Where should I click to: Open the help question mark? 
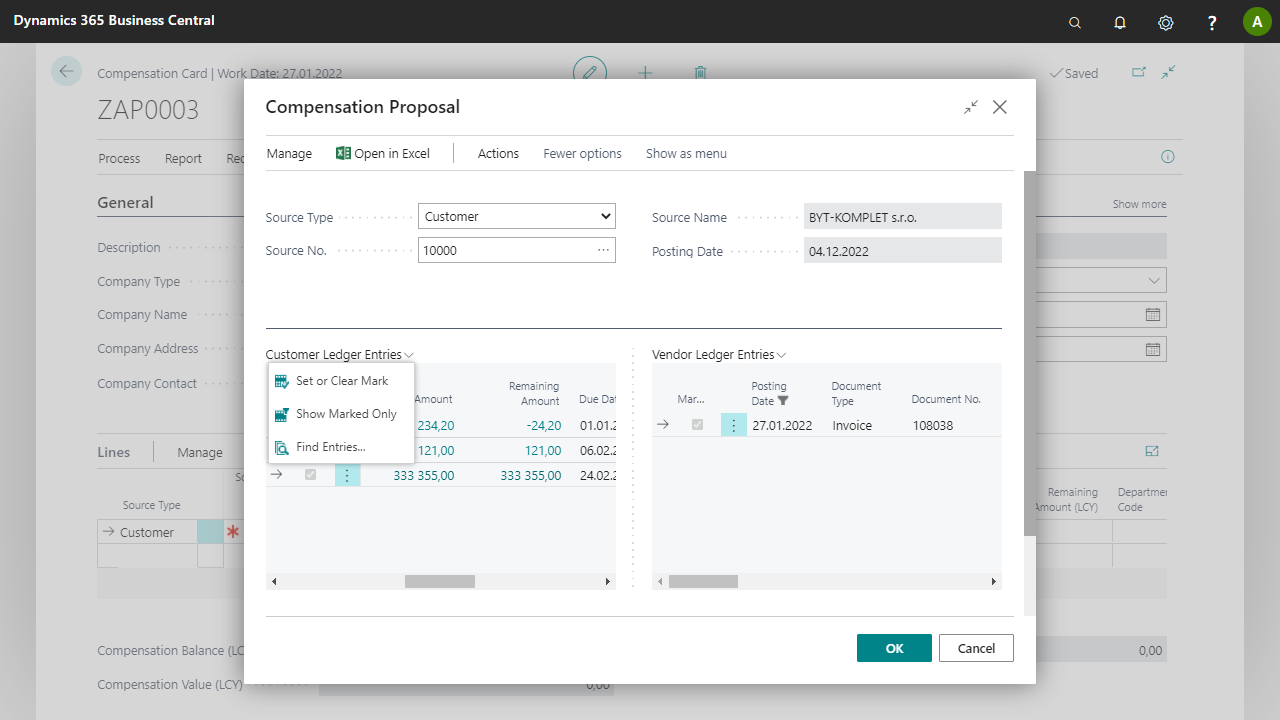pos(1212,22)
